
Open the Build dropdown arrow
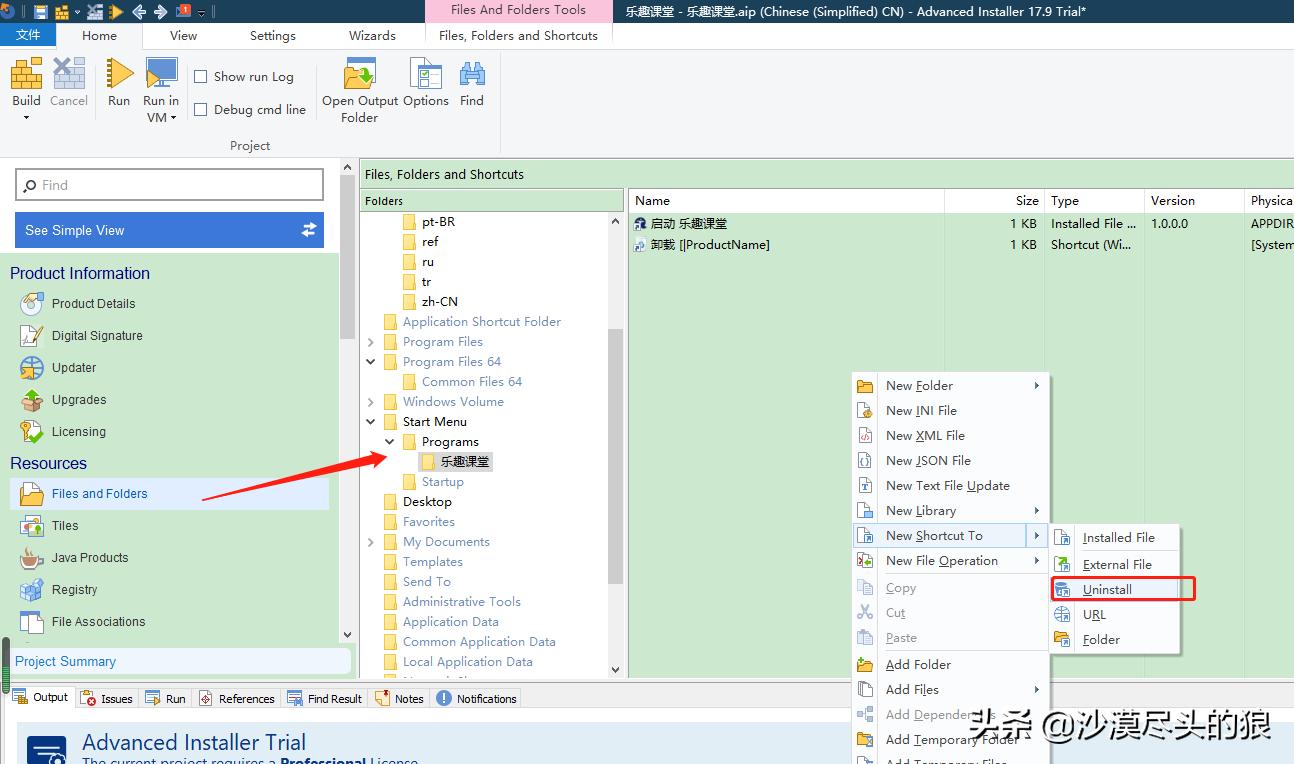[x=26, y=117]
